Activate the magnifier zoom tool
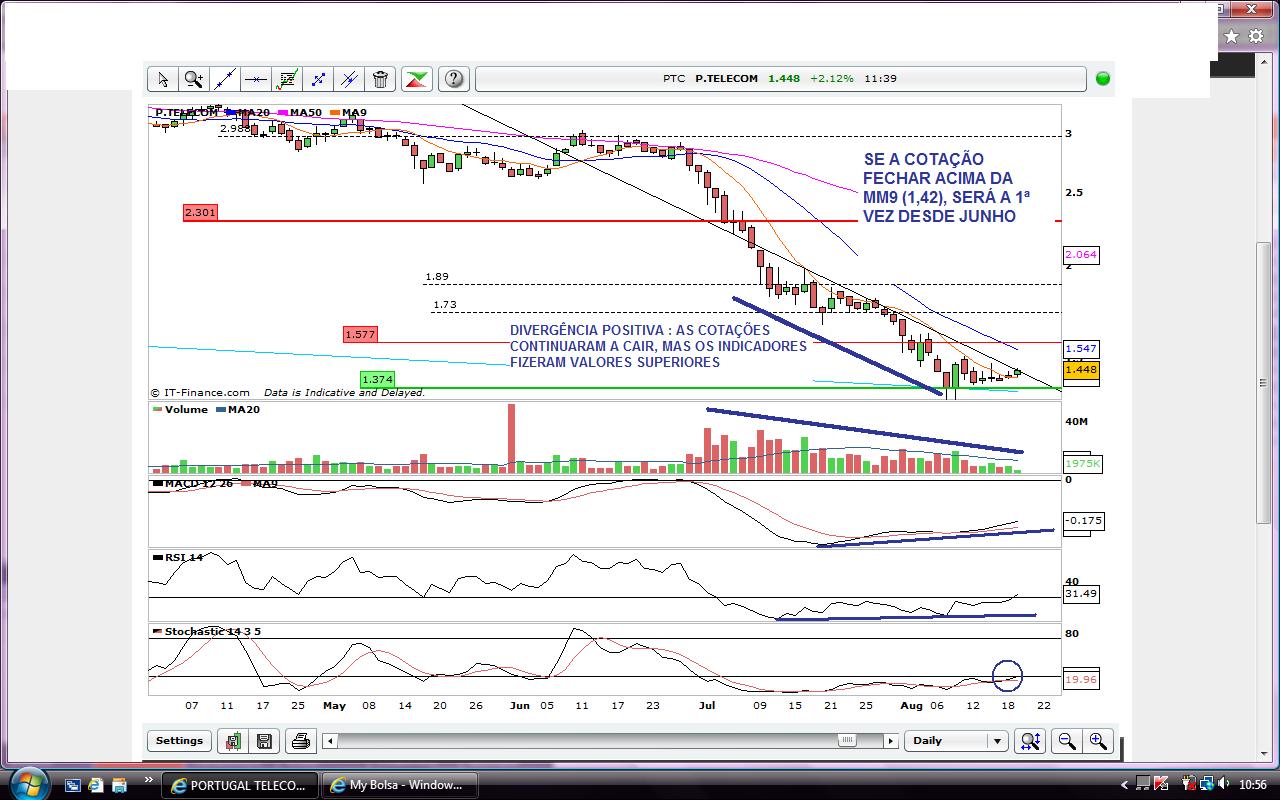 193,79
